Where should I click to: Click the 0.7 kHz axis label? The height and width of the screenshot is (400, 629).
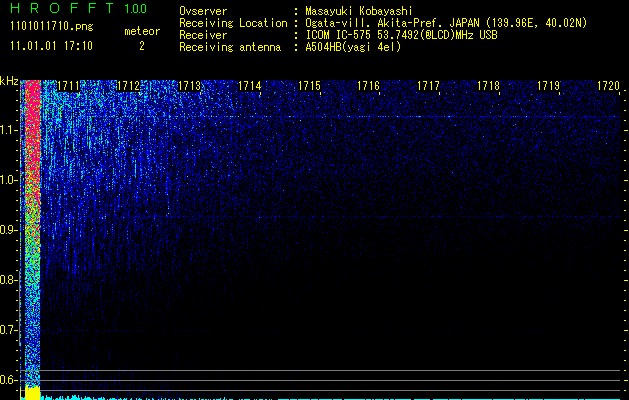(x=9, y=330)
